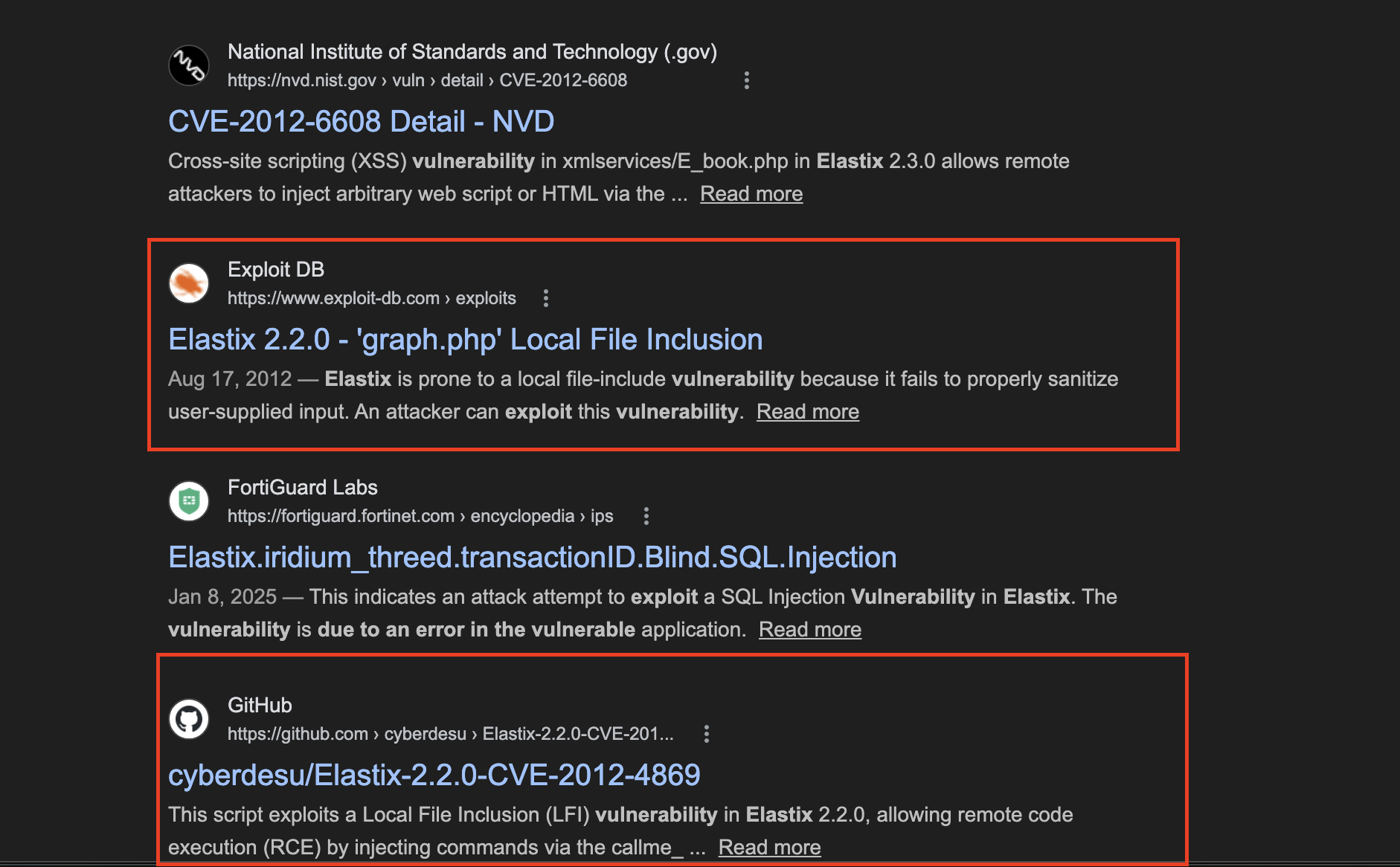This screenshot has height=867, width=1400.
Task: Click the exploit-db.com breadcrumb URL
Action: 371,298
